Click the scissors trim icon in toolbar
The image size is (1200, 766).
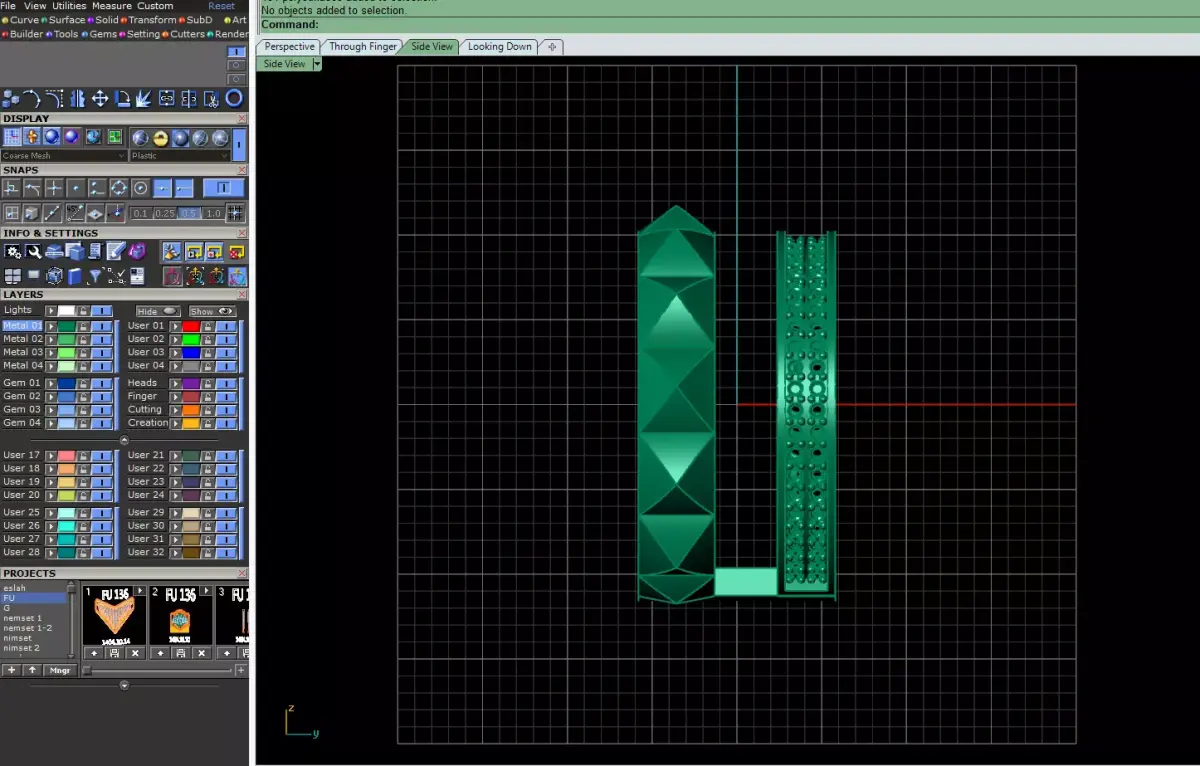pyautogui.click(x=211, y=98)
